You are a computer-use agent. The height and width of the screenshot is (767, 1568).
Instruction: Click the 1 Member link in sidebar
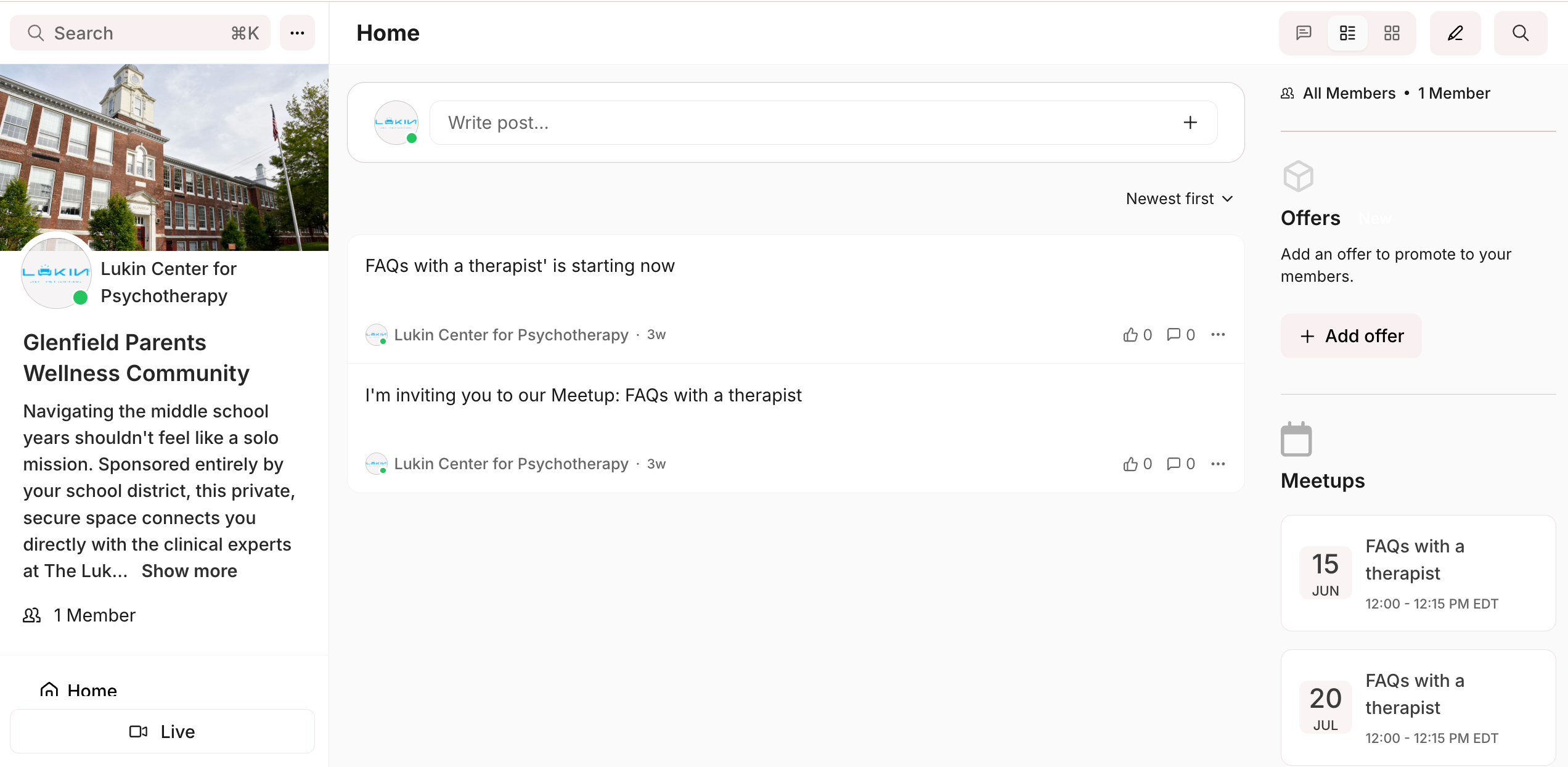point(80,615)
